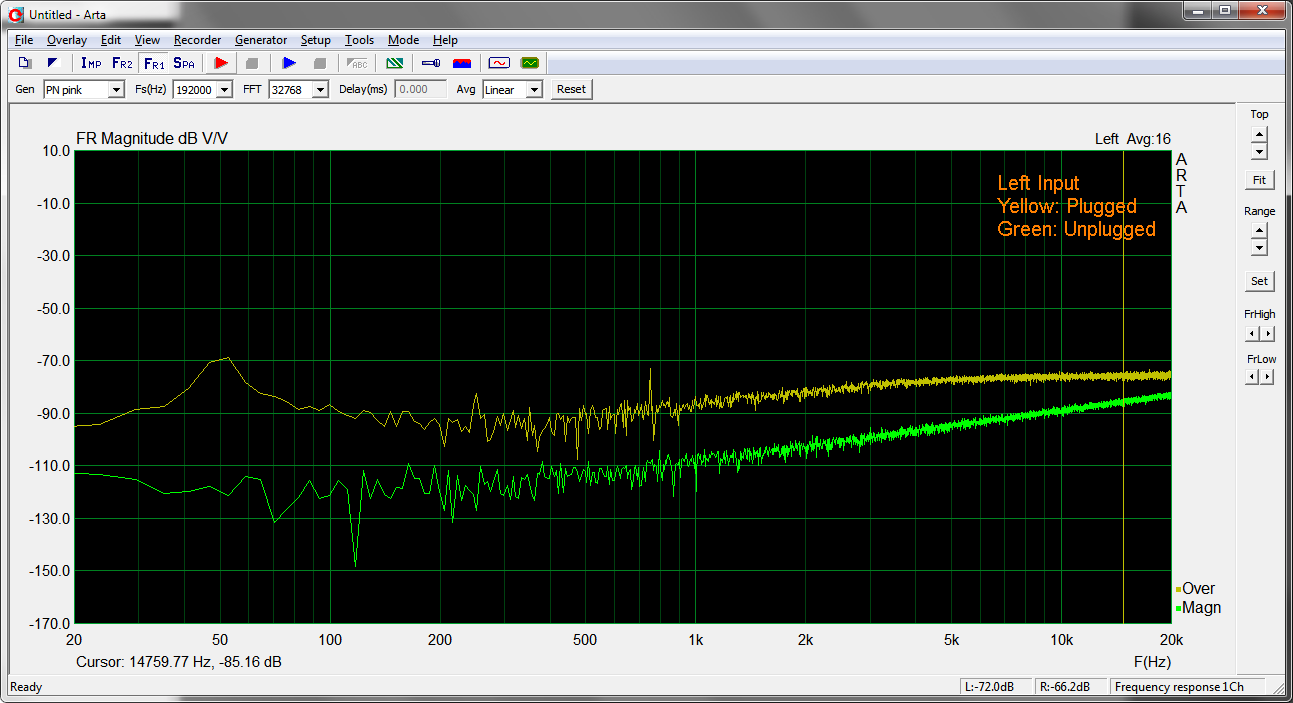The height and width of the screenshot is (703, 1293).
Task: Toggle the green waveform display icon
Action: tap(529, 63)
